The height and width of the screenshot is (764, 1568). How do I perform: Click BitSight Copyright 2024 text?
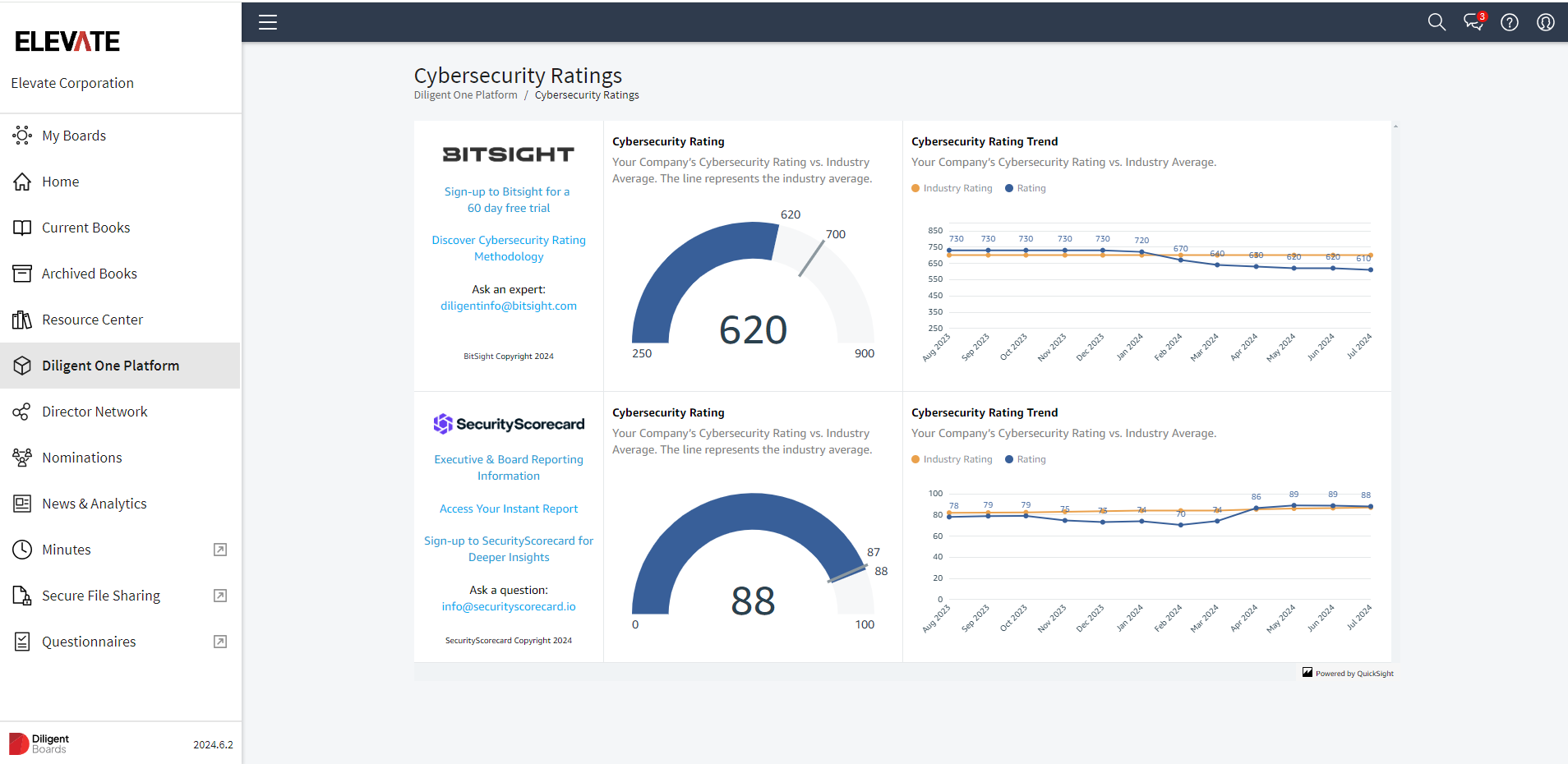tap(509, 357)
